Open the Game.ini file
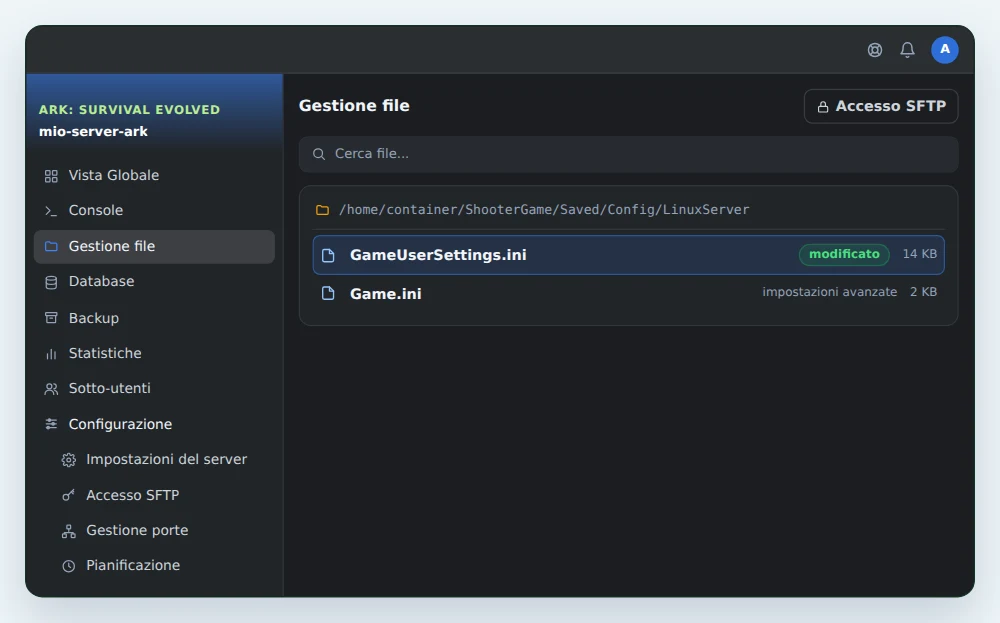This screenshot has width=1000, height=623. pyautogui.click(x=628, y=293)
